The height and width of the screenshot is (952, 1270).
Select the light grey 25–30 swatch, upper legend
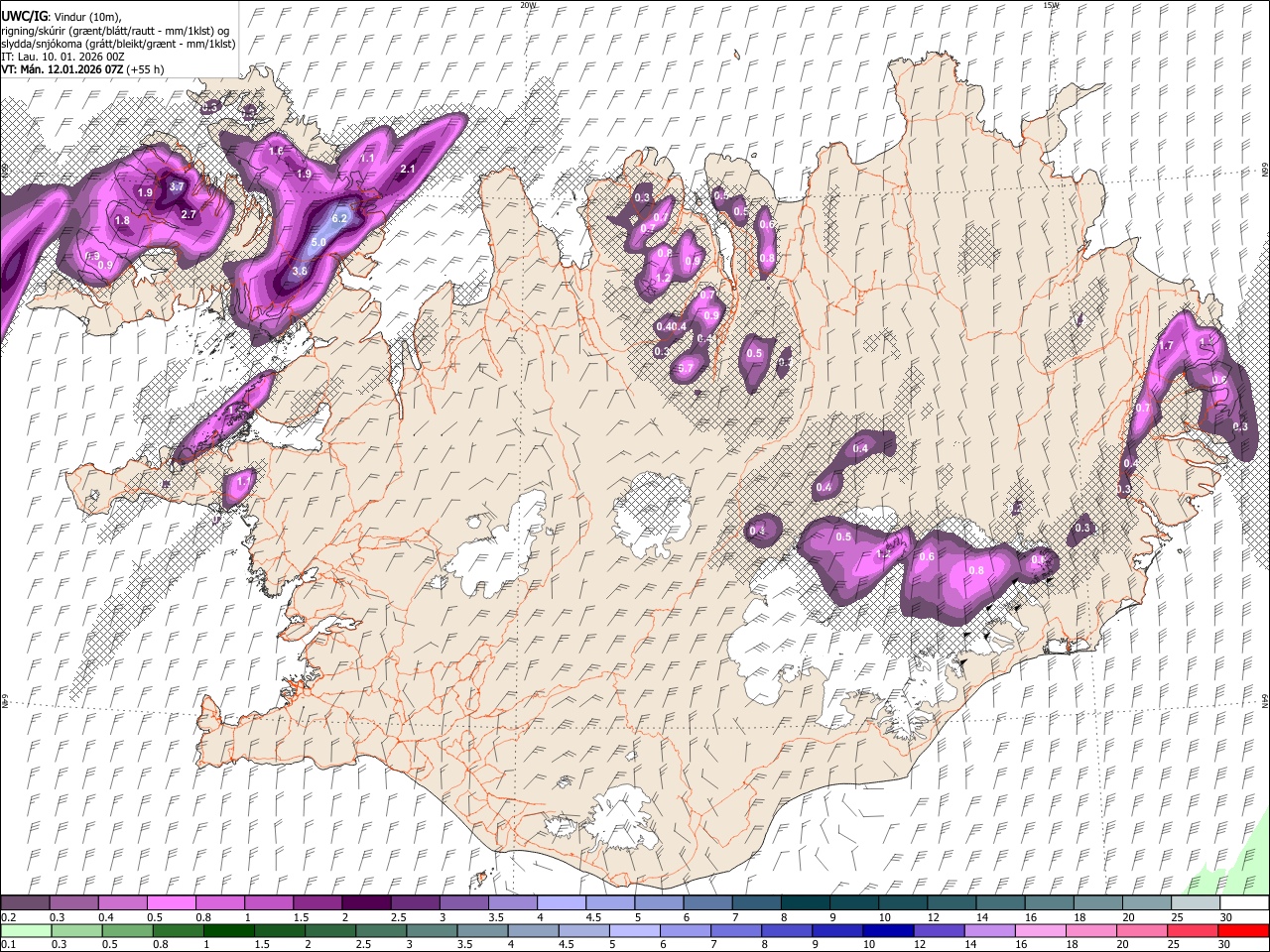point(1195,902)
